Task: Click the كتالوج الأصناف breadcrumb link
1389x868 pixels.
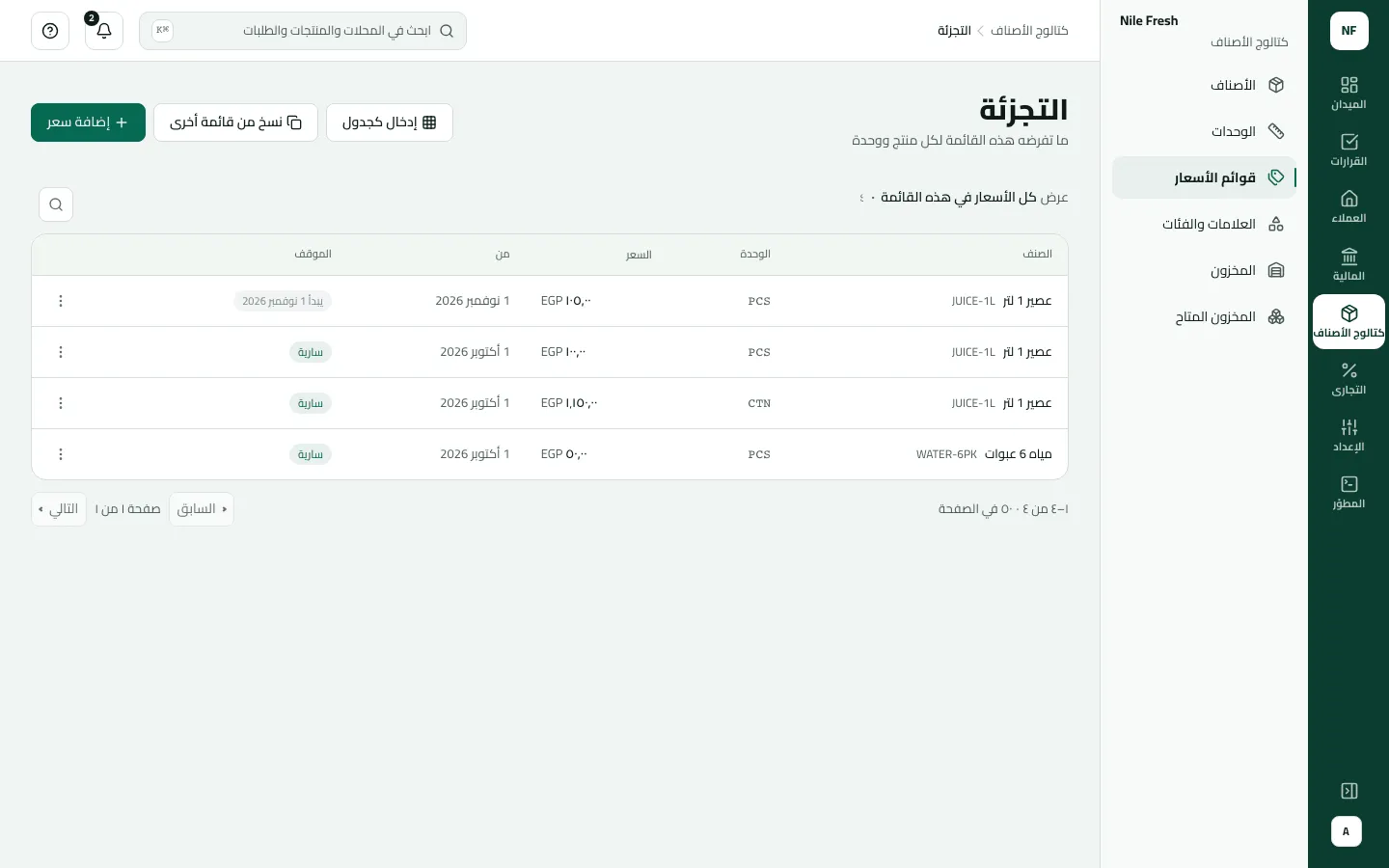Action: point(1029,31)
